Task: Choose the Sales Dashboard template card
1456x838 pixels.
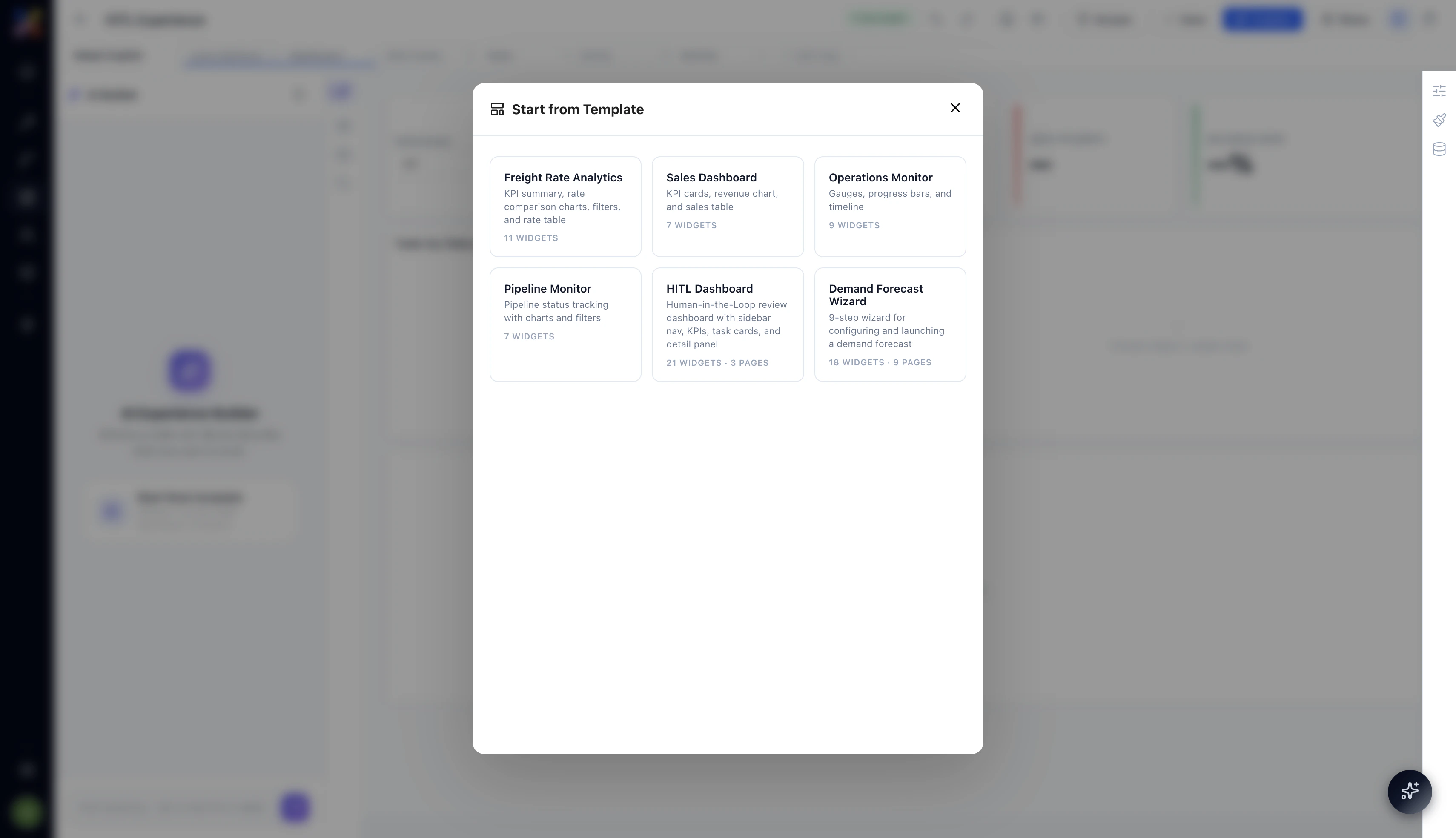Action: click(727, 206)
